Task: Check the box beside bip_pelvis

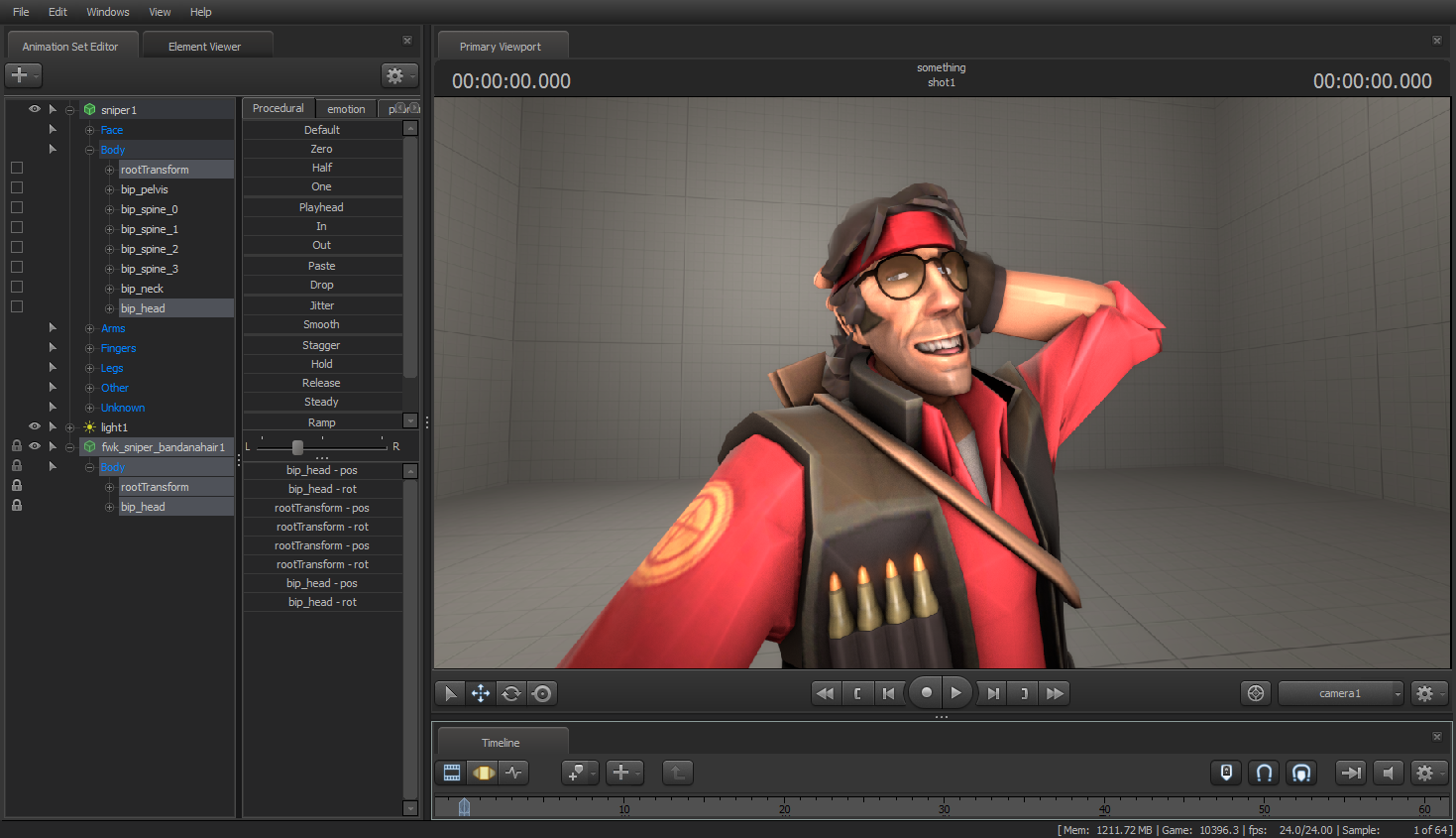Action: coord(17,188)
